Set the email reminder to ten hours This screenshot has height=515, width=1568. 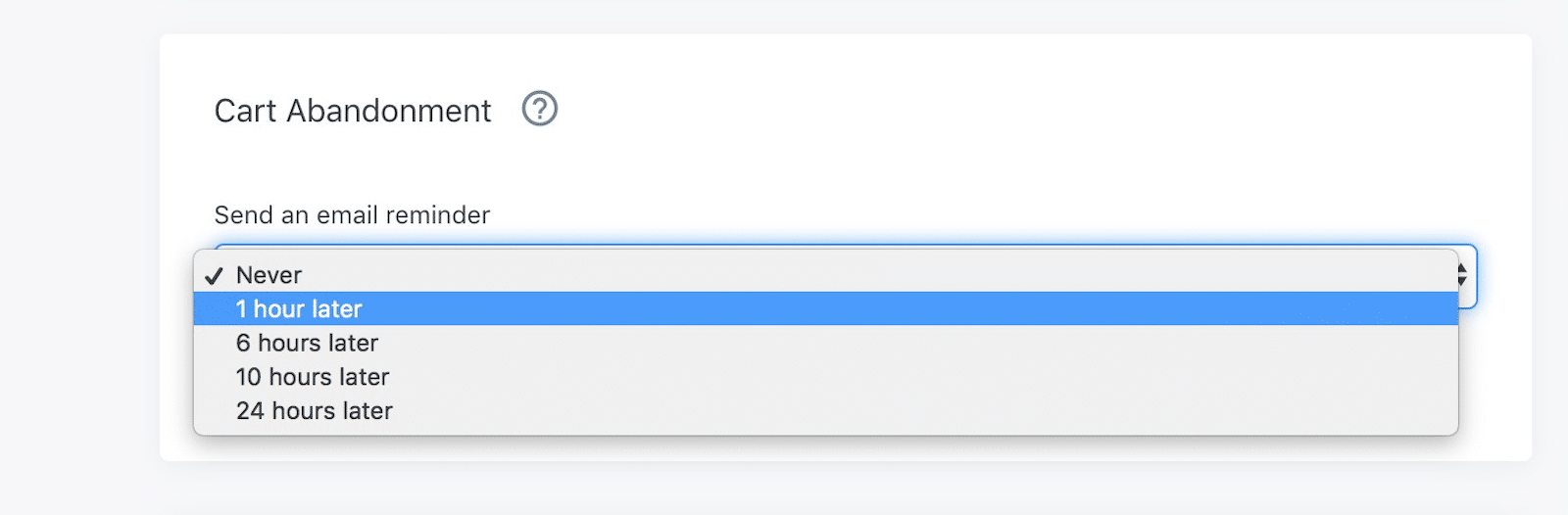(x=826, y=377)
